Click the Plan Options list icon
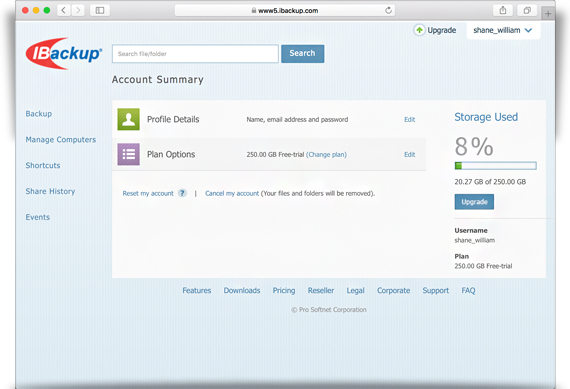The width and height of the screenshot is (570, 389). click(x=128, y=154)
